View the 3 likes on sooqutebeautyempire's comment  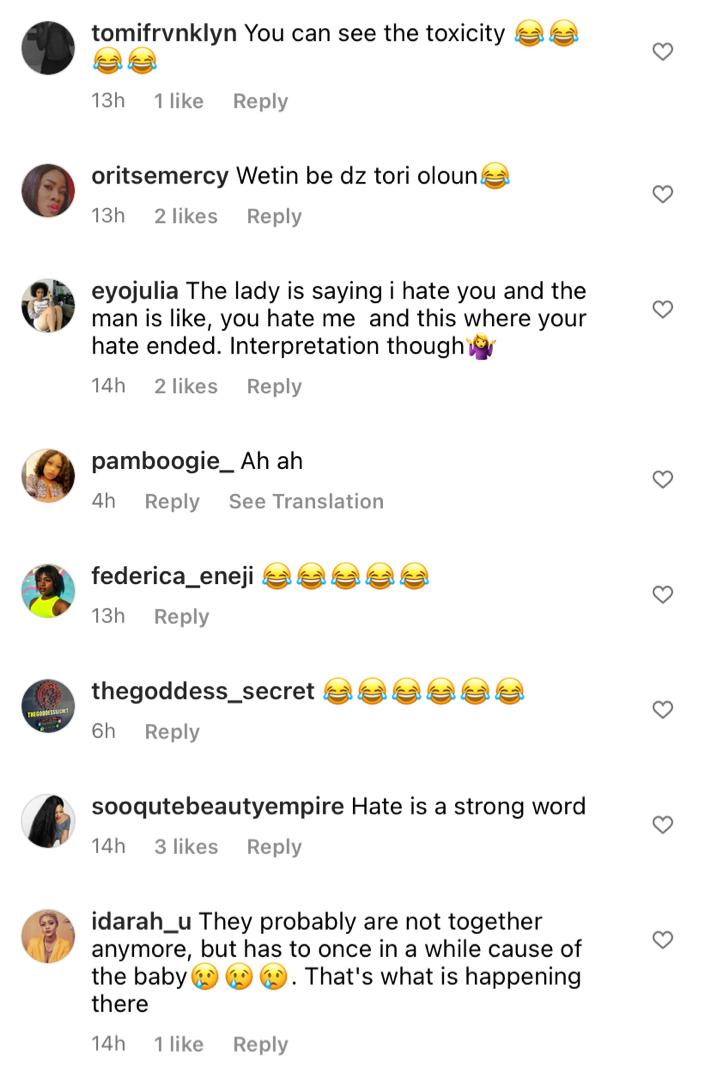pos(185,847)
